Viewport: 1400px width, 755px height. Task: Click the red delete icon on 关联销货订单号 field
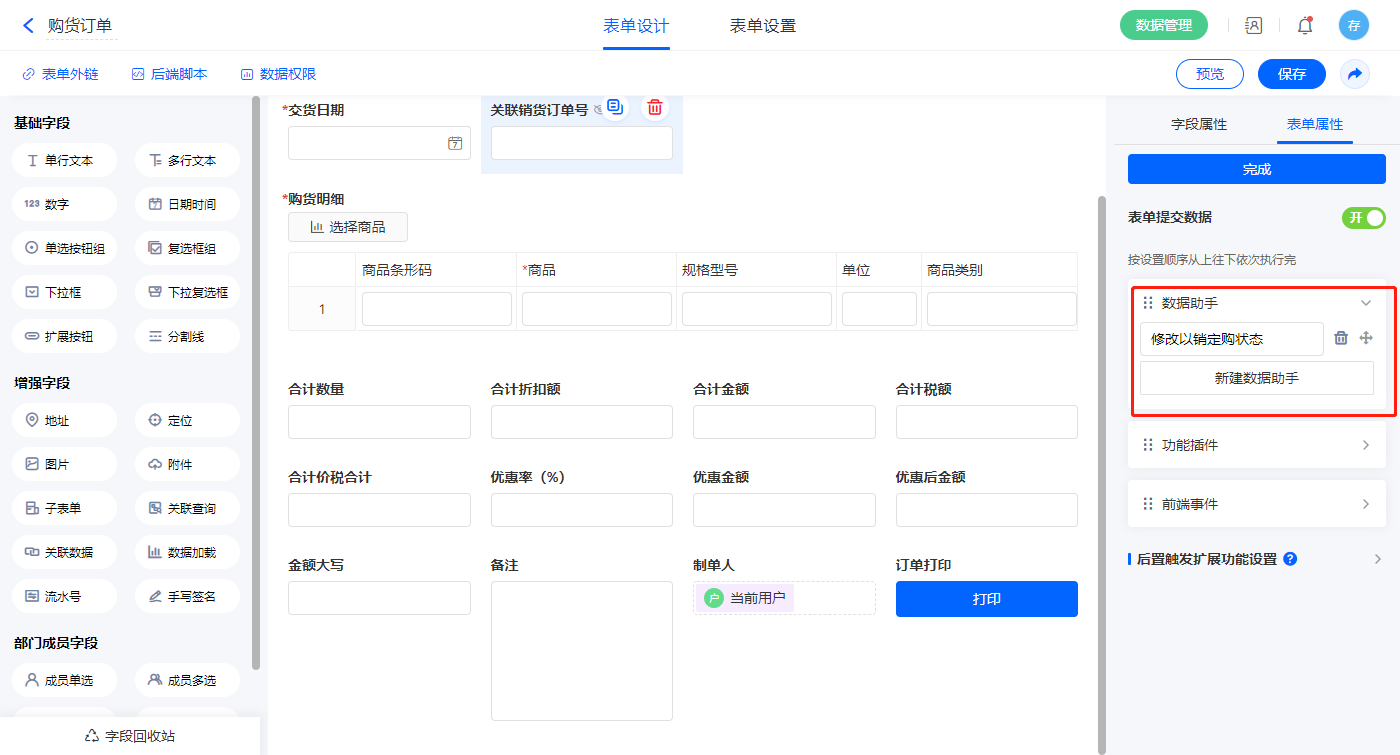(654, 107)
